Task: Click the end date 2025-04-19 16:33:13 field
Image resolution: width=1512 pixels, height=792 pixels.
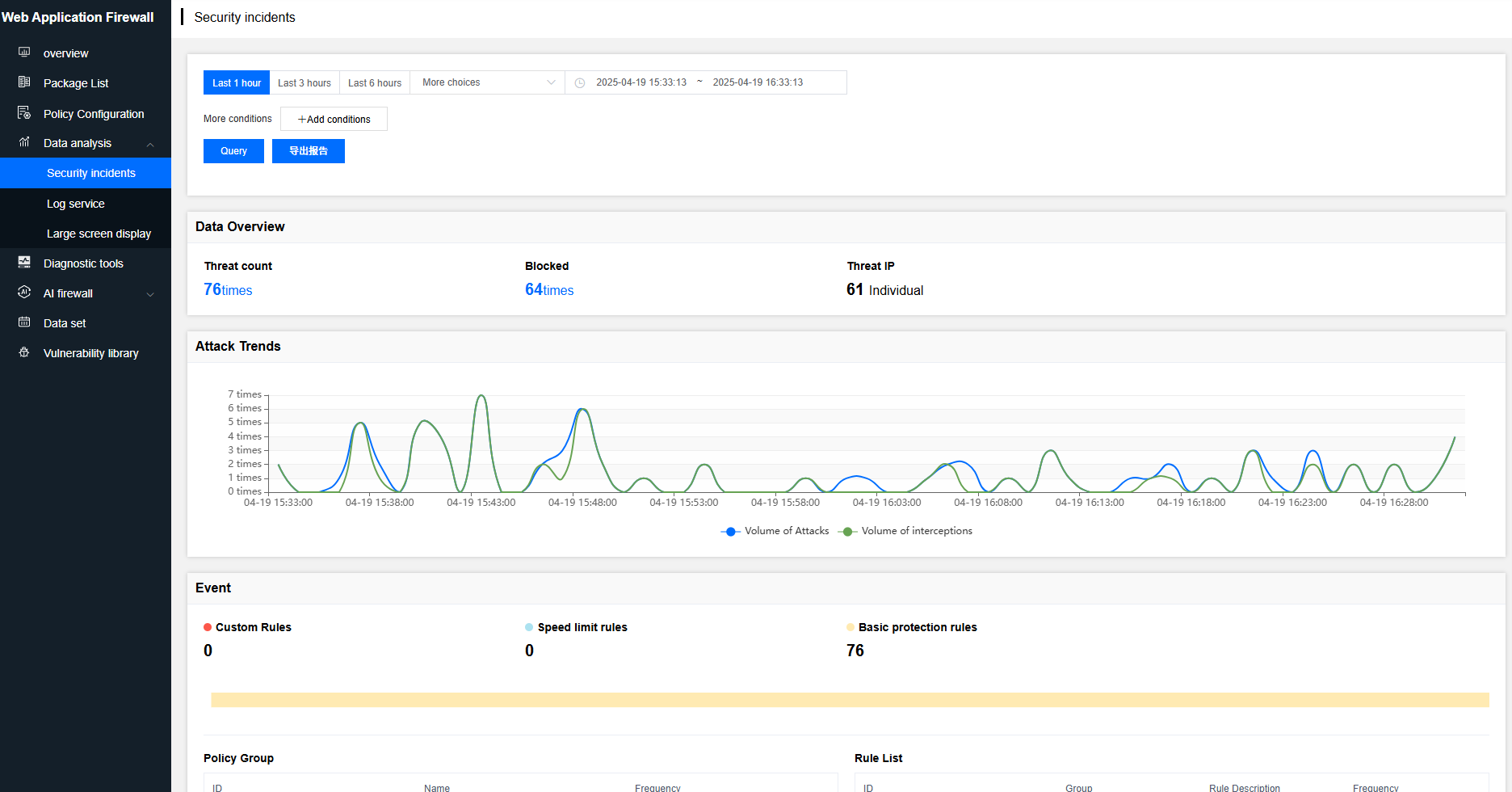Action: pos(758,82)
